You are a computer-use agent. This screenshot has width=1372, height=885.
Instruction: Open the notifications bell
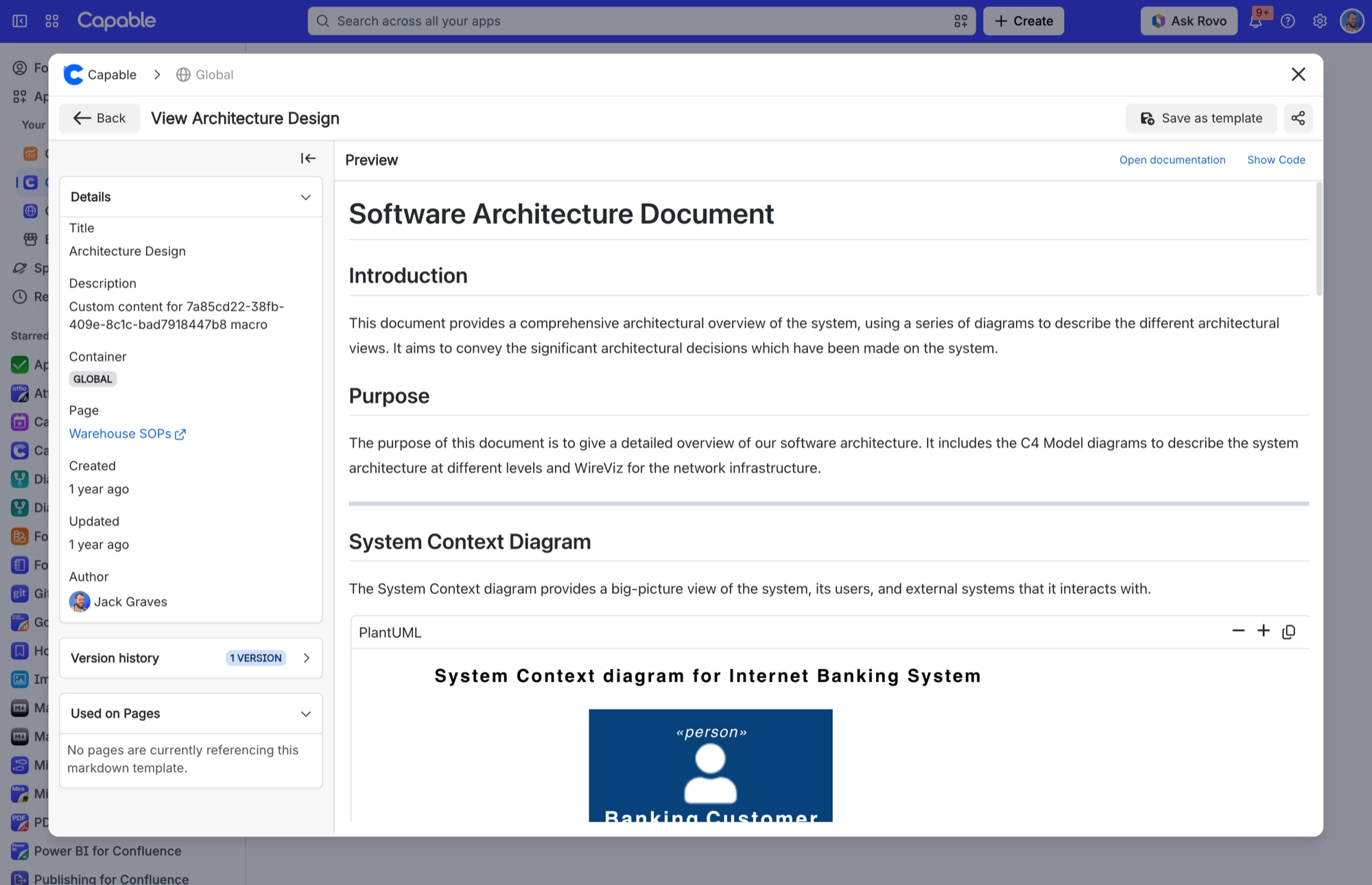pyautogui.click(x=1255, y=21)
